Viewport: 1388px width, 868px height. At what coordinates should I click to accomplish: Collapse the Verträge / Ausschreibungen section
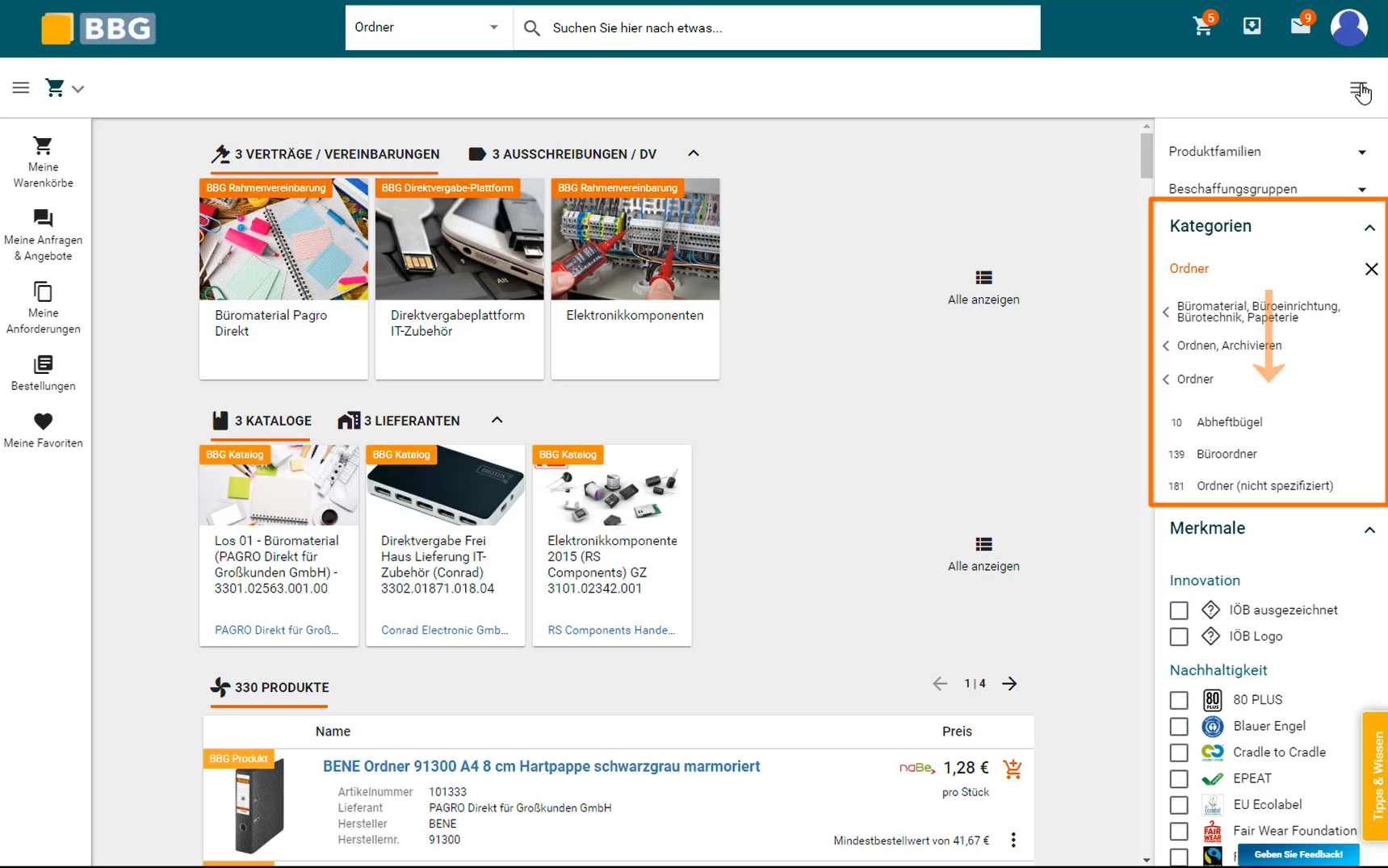694,153
